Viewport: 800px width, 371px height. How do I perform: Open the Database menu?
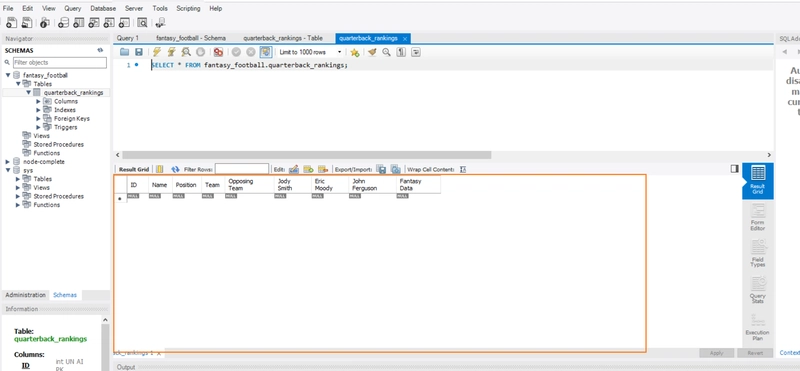(x=103, y=9)
